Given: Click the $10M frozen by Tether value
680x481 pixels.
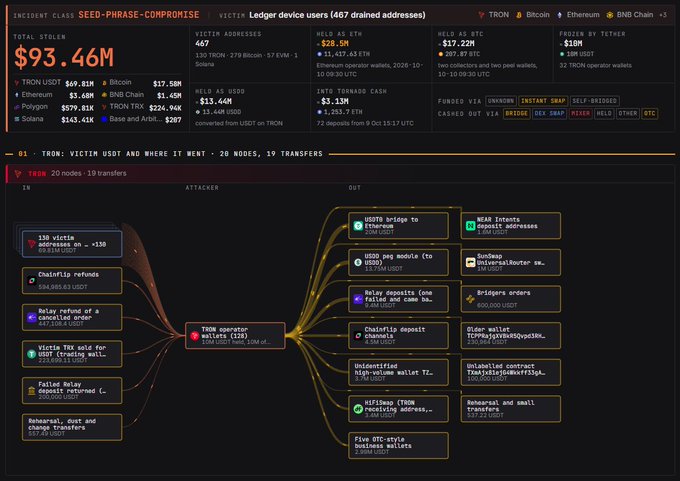Looking at the screenshot, I should (573, 43).
